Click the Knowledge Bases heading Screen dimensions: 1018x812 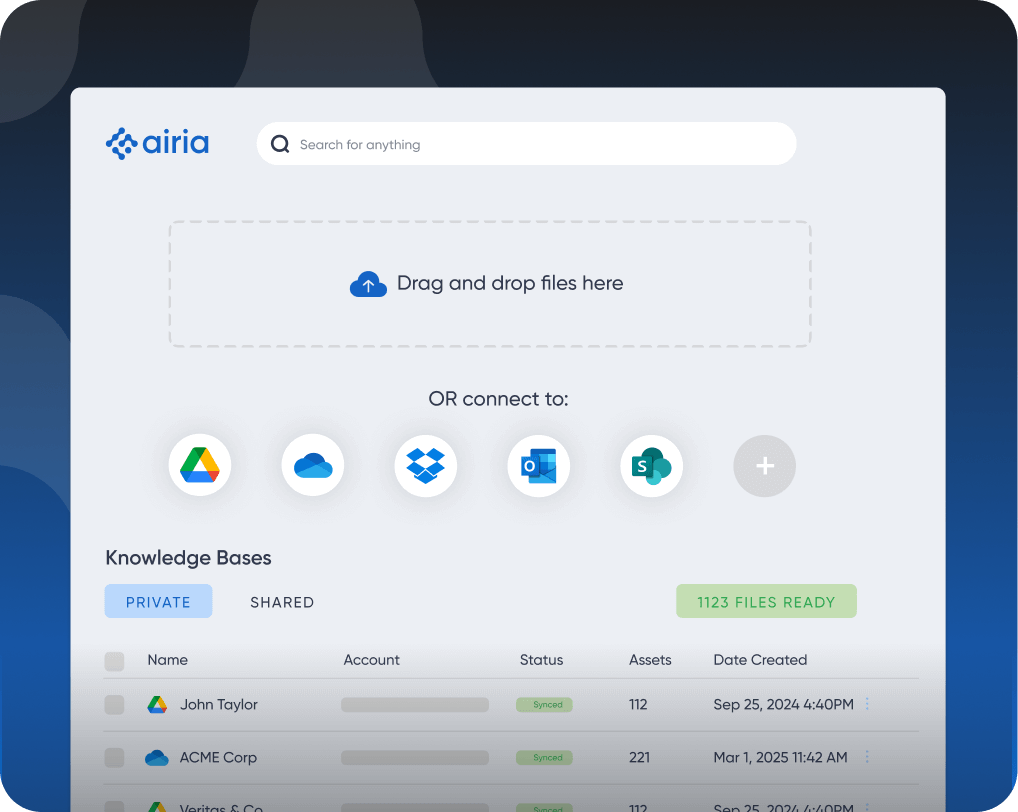188,558
